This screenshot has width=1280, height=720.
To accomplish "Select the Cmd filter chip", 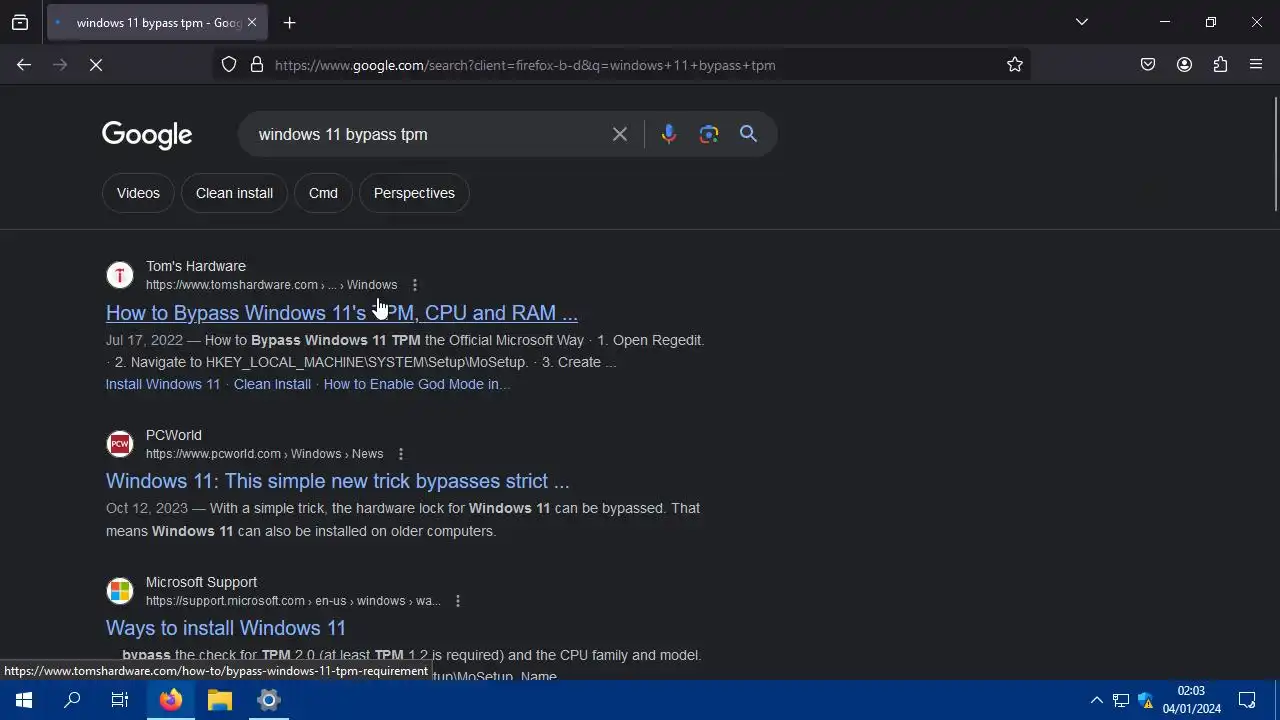I will click(323, 193).
